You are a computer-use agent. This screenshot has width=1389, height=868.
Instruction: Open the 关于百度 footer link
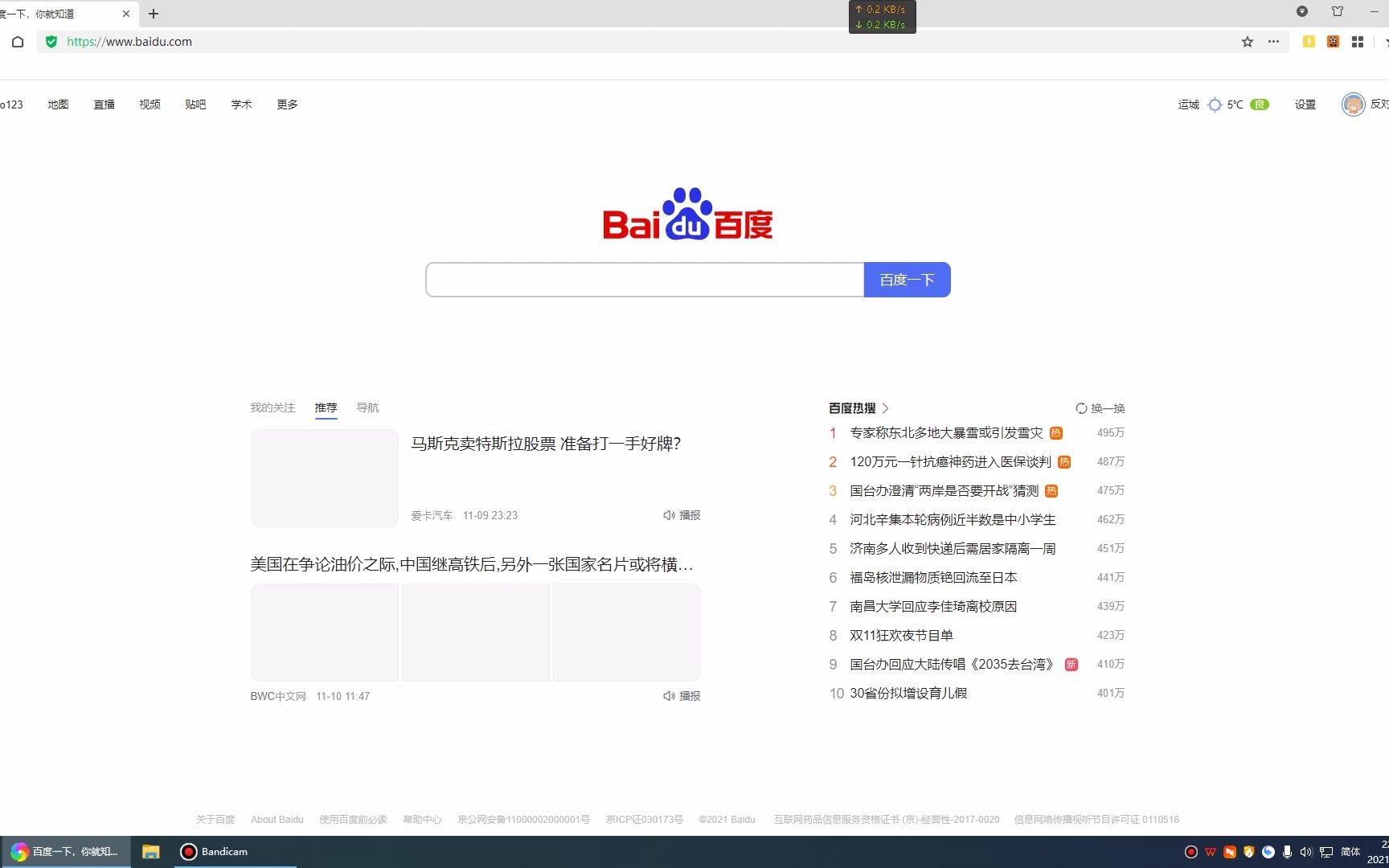tap(215, 819)
